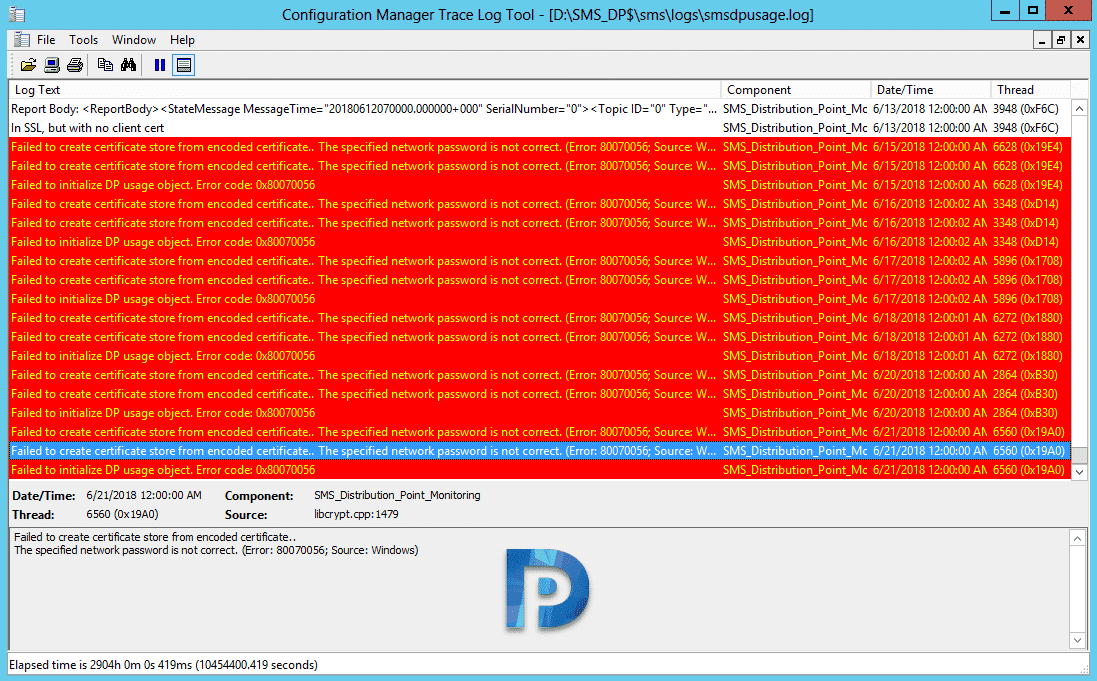Image resolution: width=1097 pixels, height=681 pixels.
Task: Click the Open log file toolbar icon
Action: point(28,65)
